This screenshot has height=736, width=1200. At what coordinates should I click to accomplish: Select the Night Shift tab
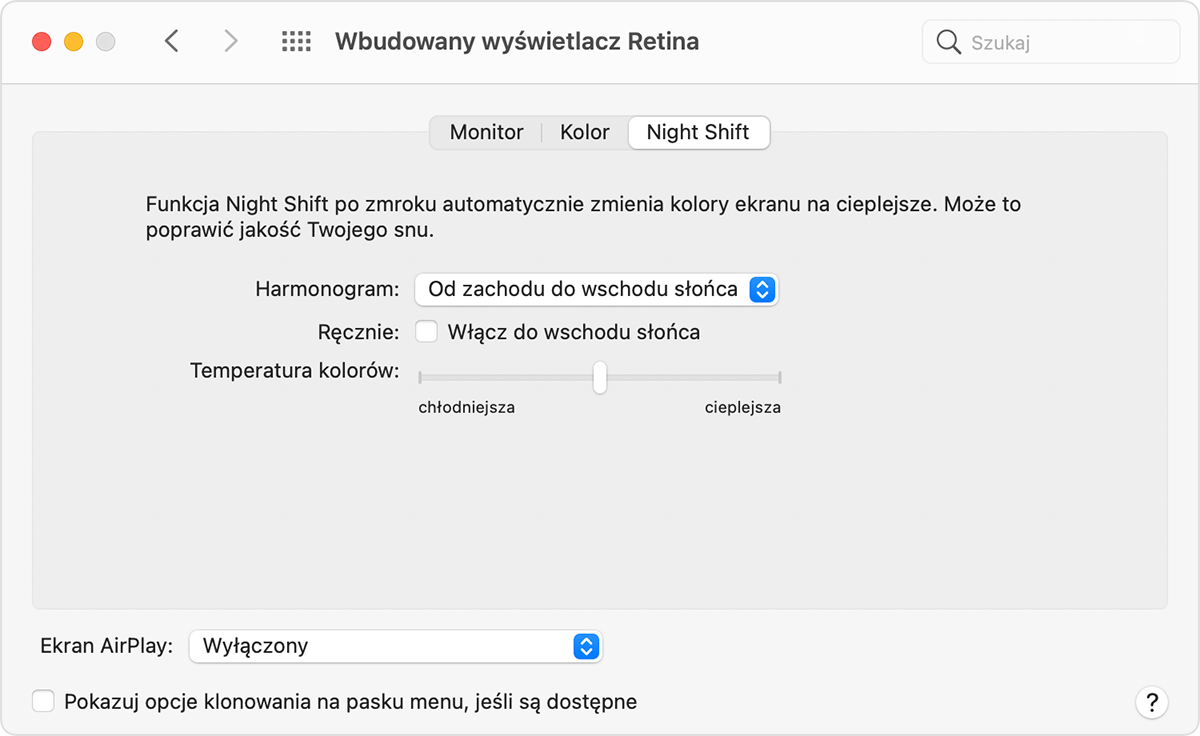click(x=698, y=132)
